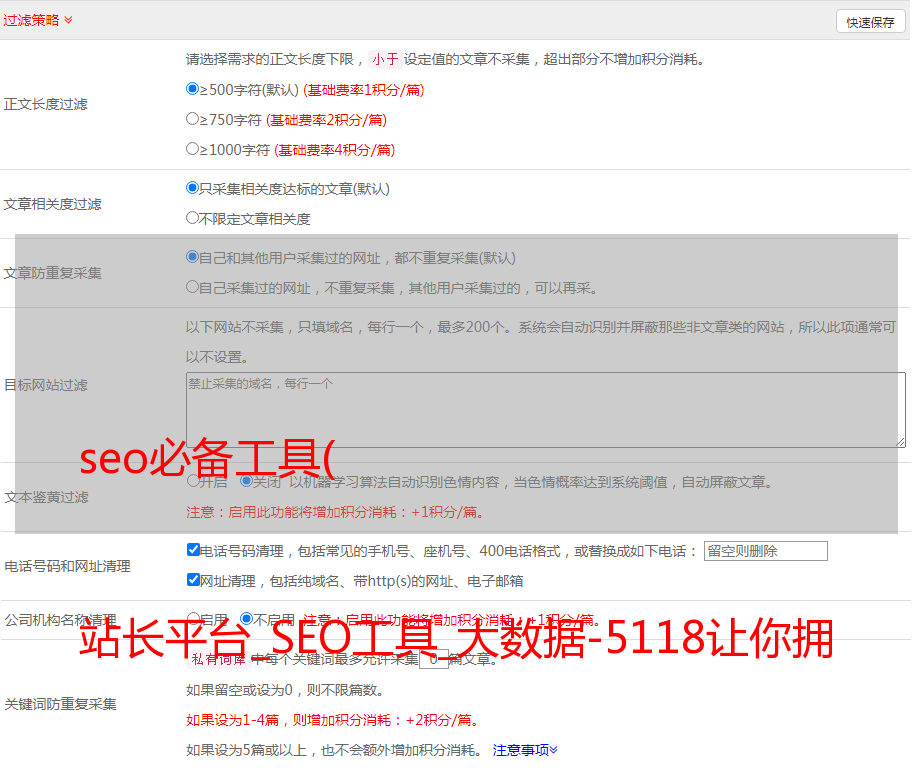Pick the ≥1000字符 length filter
912x768 pixels.
tap(192, 148)
